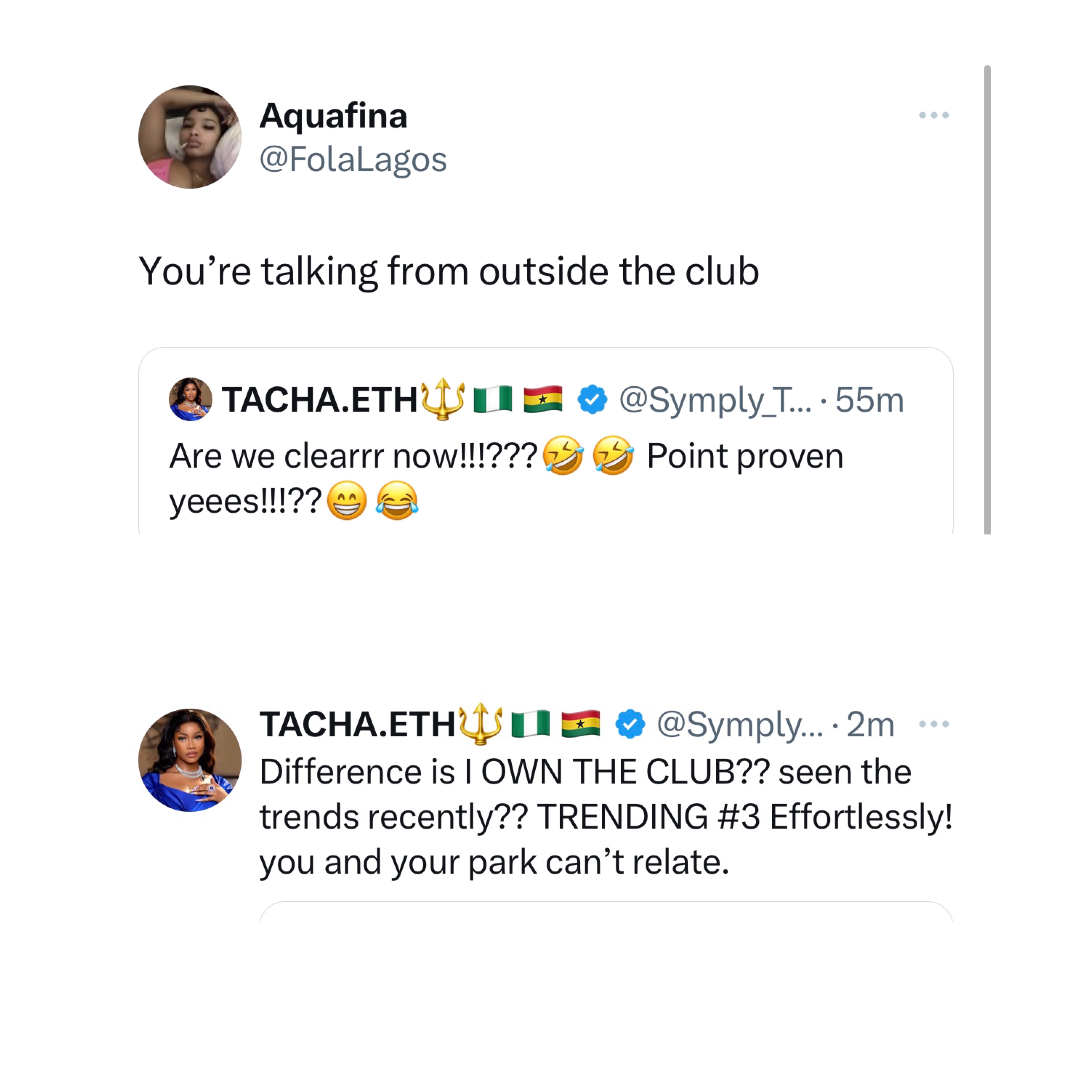Click the vertical scrollbar on the right
The width and height of the screenshot is (1092, 1092).
pyautogui.click(x=987, y=299)
